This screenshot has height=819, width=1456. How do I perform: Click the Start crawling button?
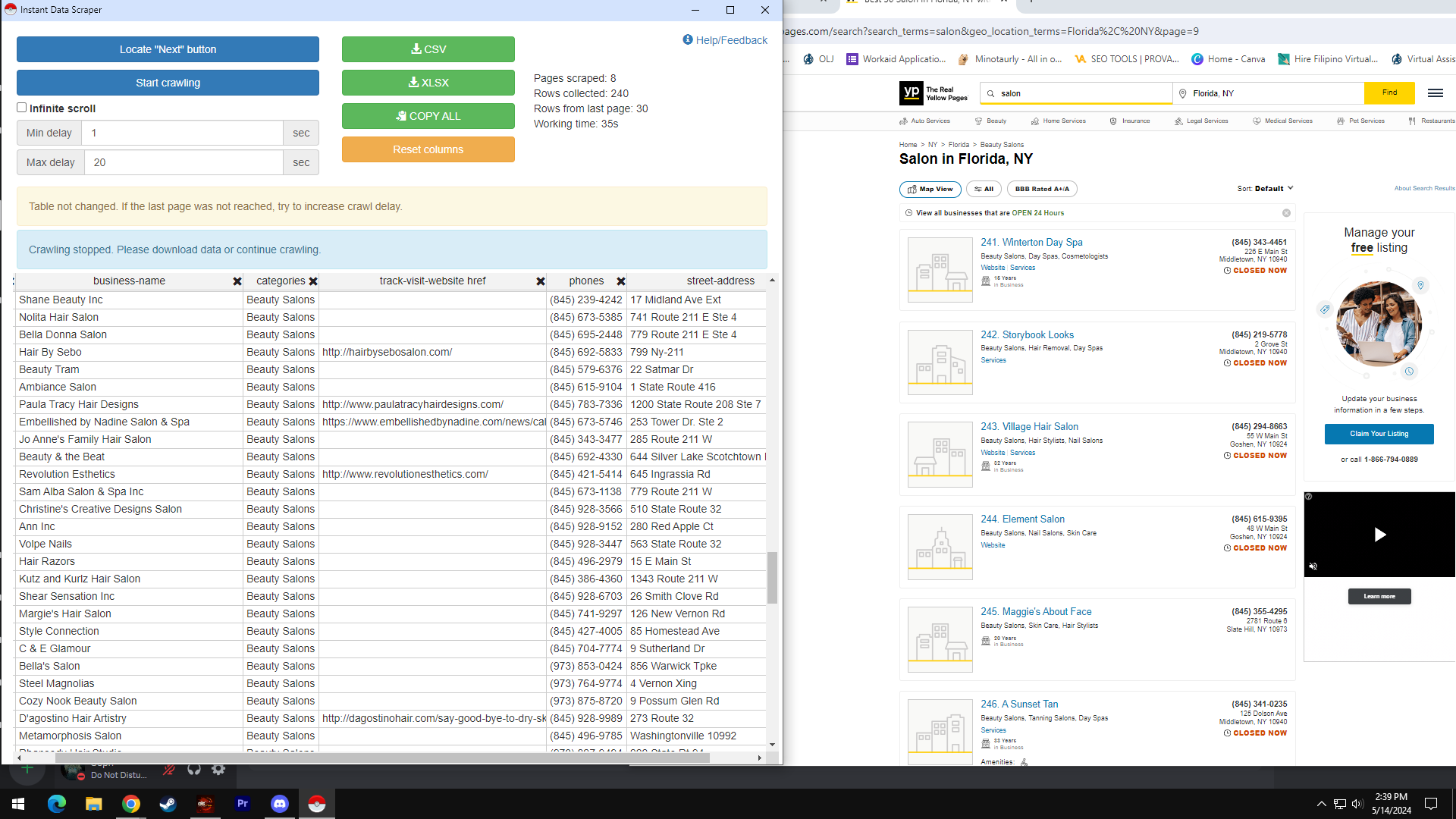tap(168, 83)
